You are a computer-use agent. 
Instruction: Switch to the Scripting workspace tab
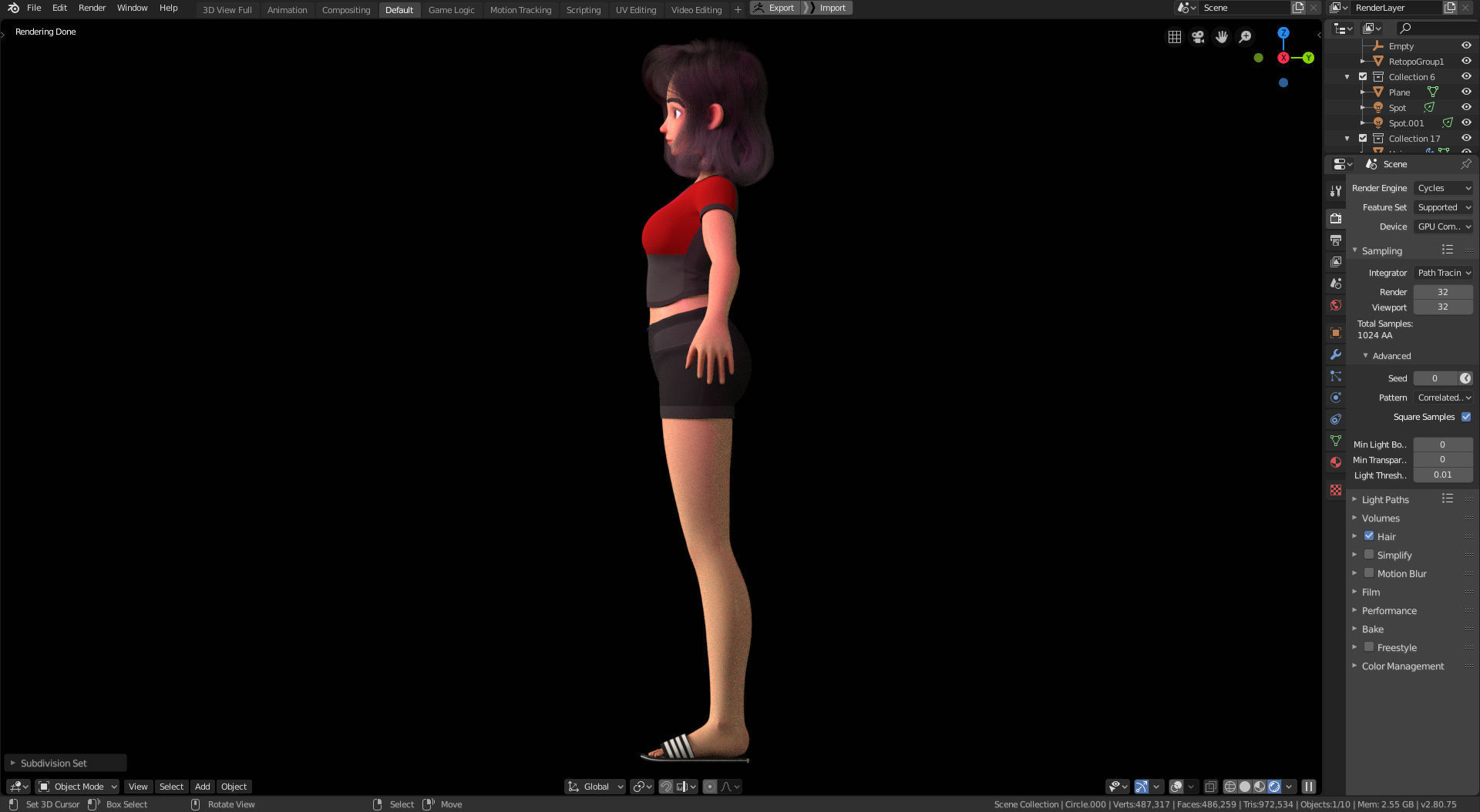click(583, 9)
